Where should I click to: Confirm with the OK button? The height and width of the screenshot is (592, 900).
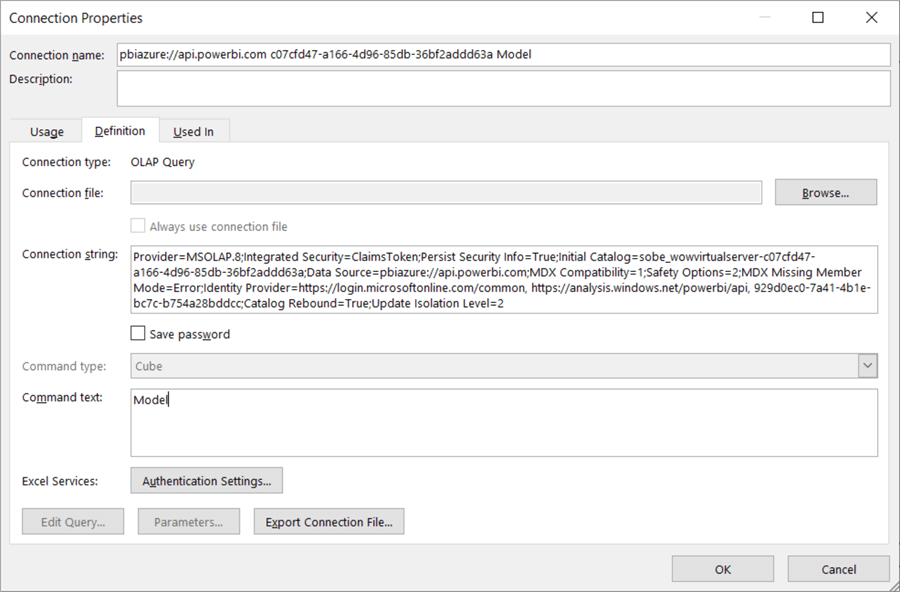tap(723, 569)
